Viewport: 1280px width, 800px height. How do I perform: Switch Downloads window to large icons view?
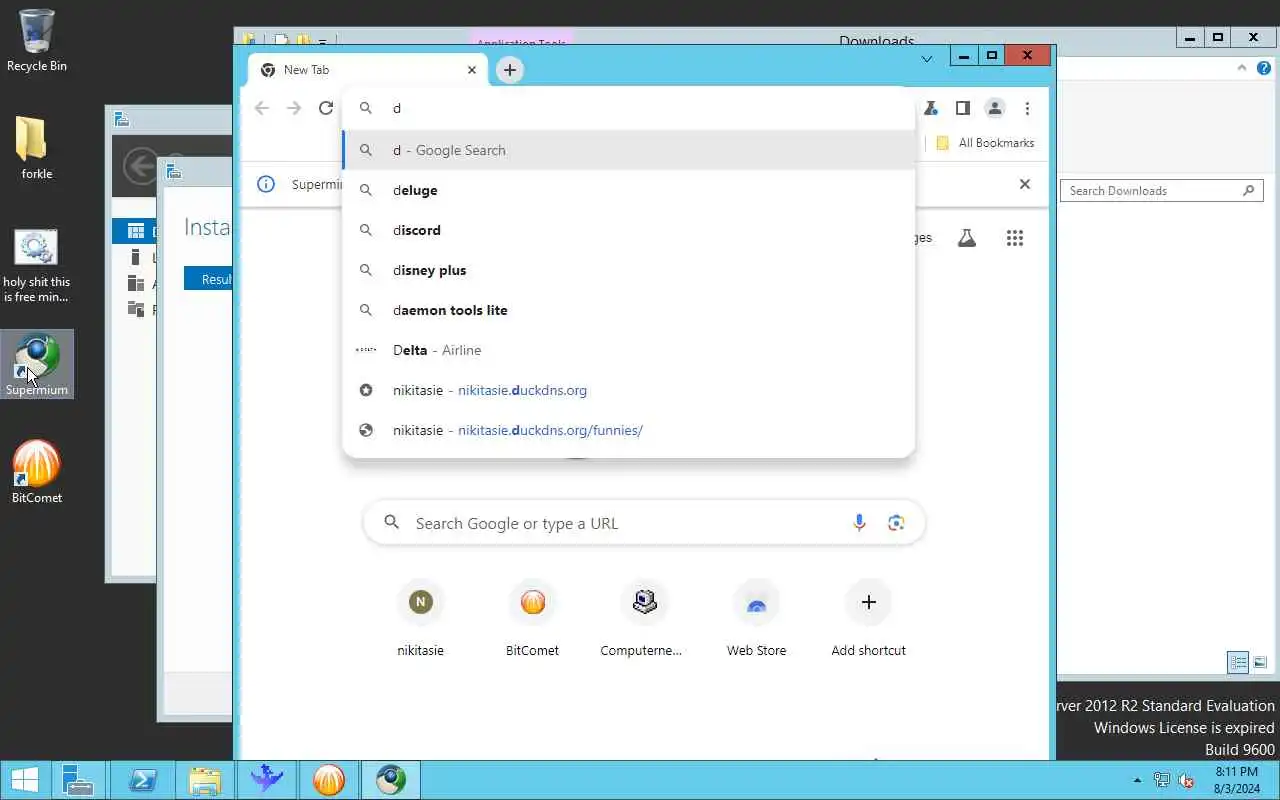[x=1260, y=662]
